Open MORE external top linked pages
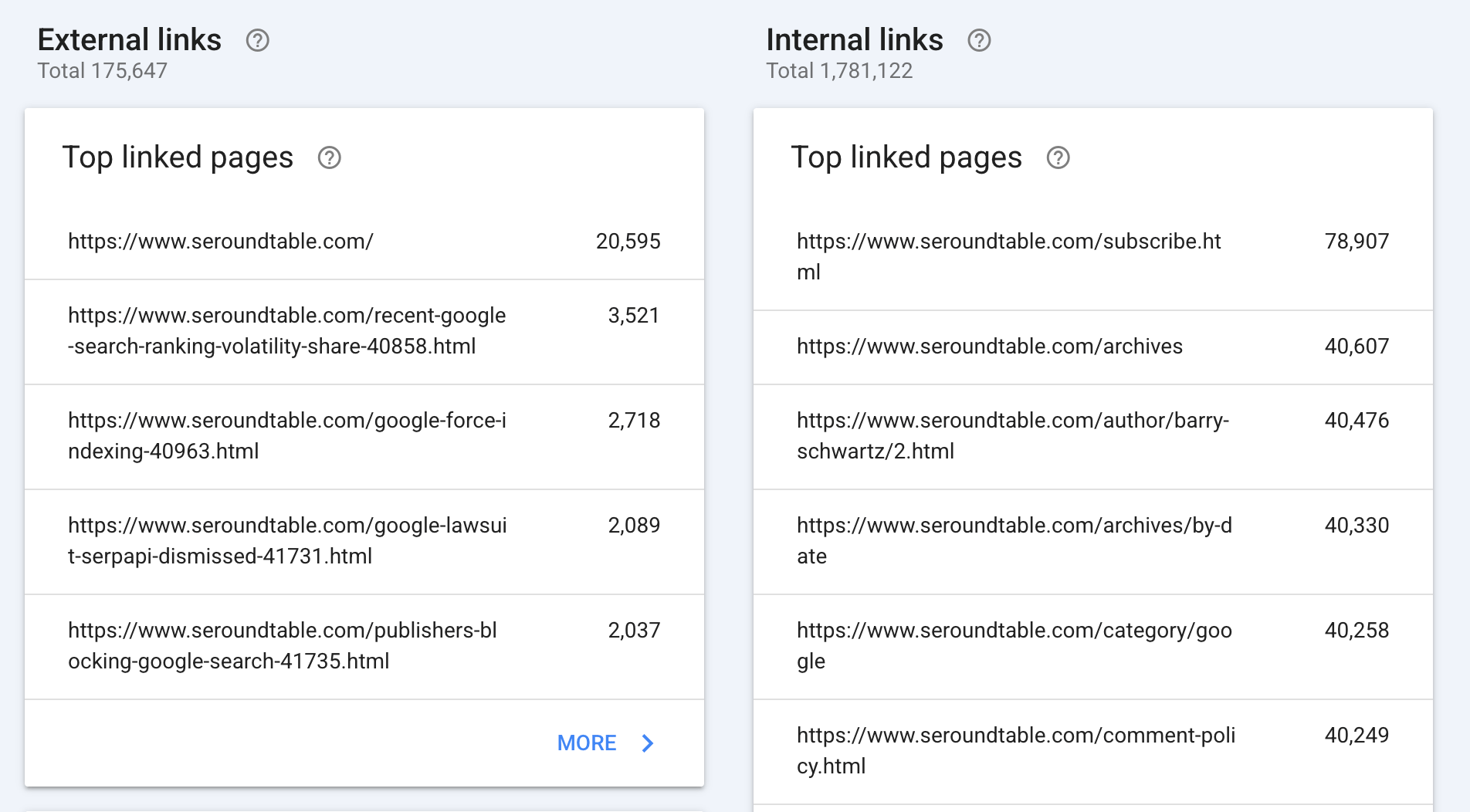Image resolution: width=1470 pixels, height=812 pixels. coord(605,743)
